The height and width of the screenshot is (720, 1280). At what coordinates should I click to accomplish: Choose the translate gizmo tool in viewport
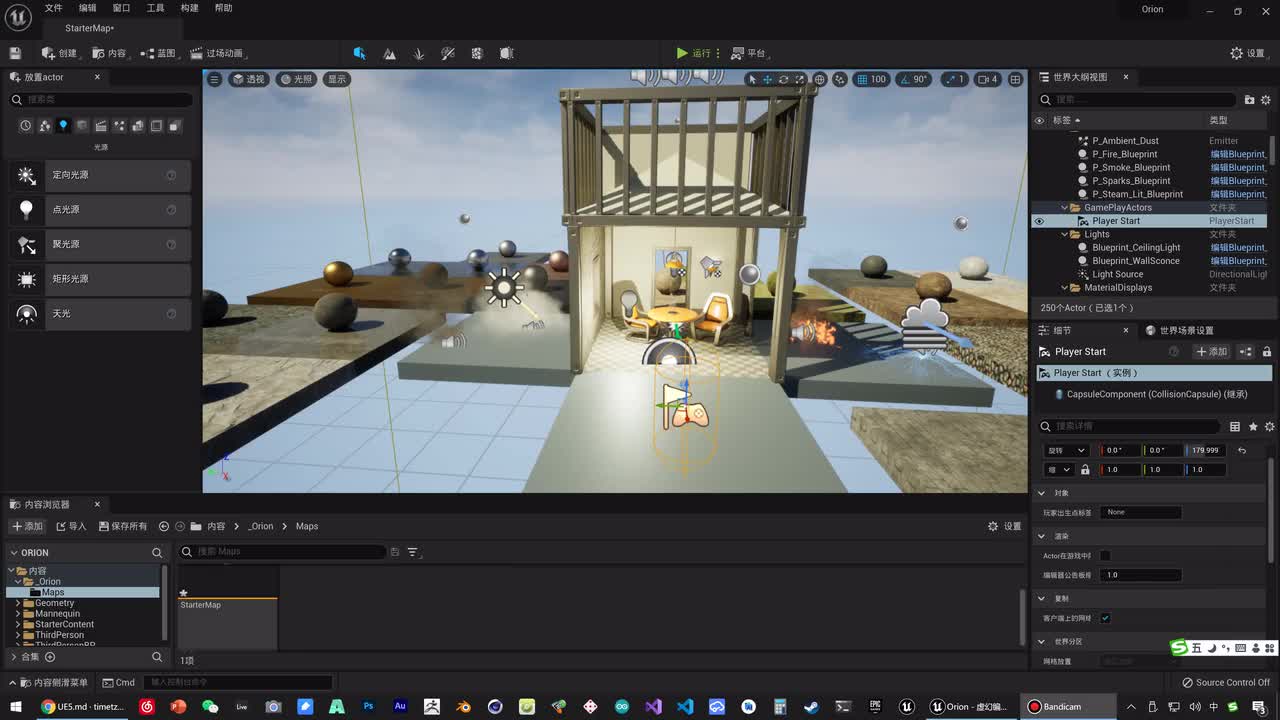tap(768, 79)
